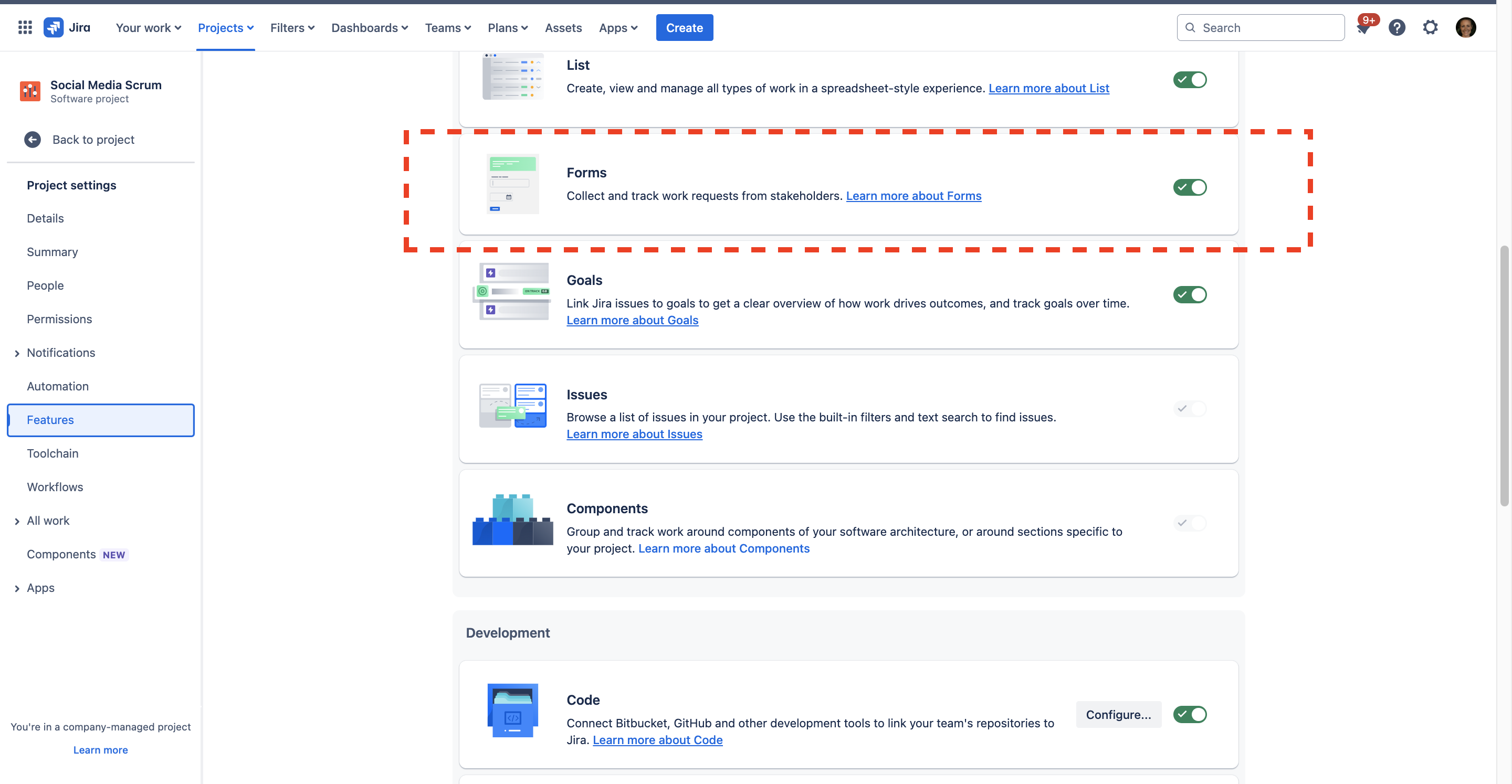Viewport: 1512px width, 784px height.
Task: Click the Code feature folder icon
Action: pos(512,710)
